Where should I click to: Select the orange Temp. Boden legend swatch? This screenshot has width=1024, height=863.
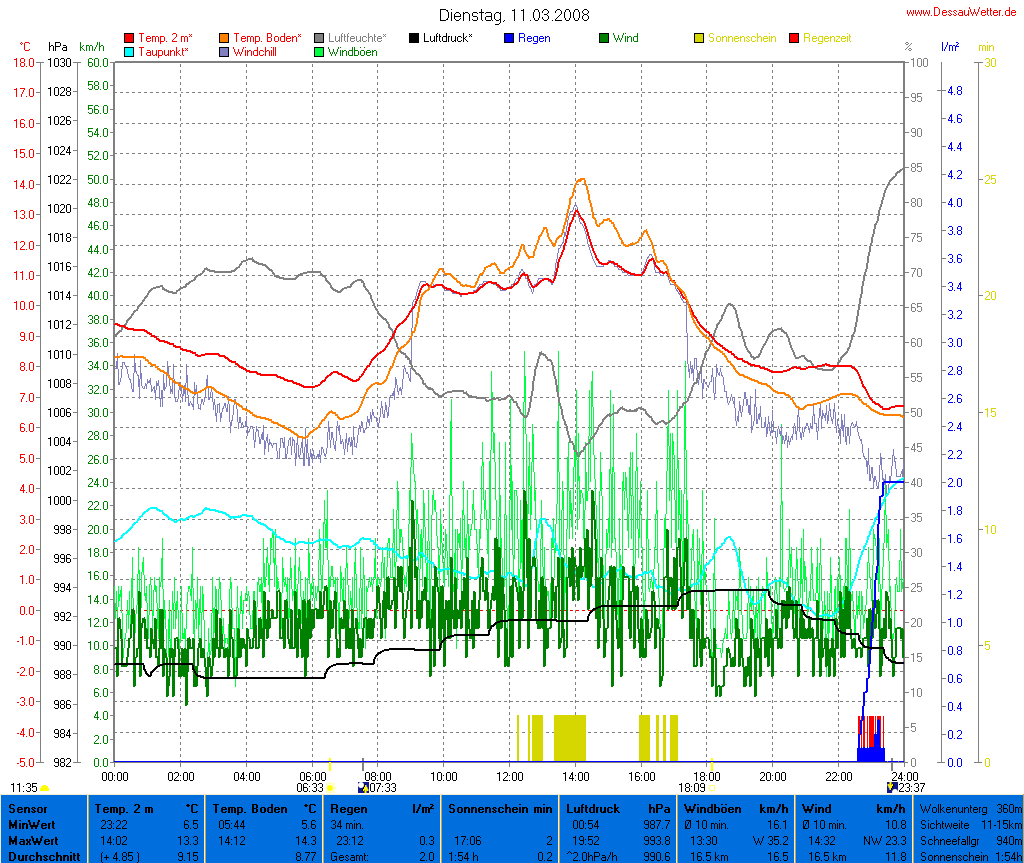pos(225,38)
